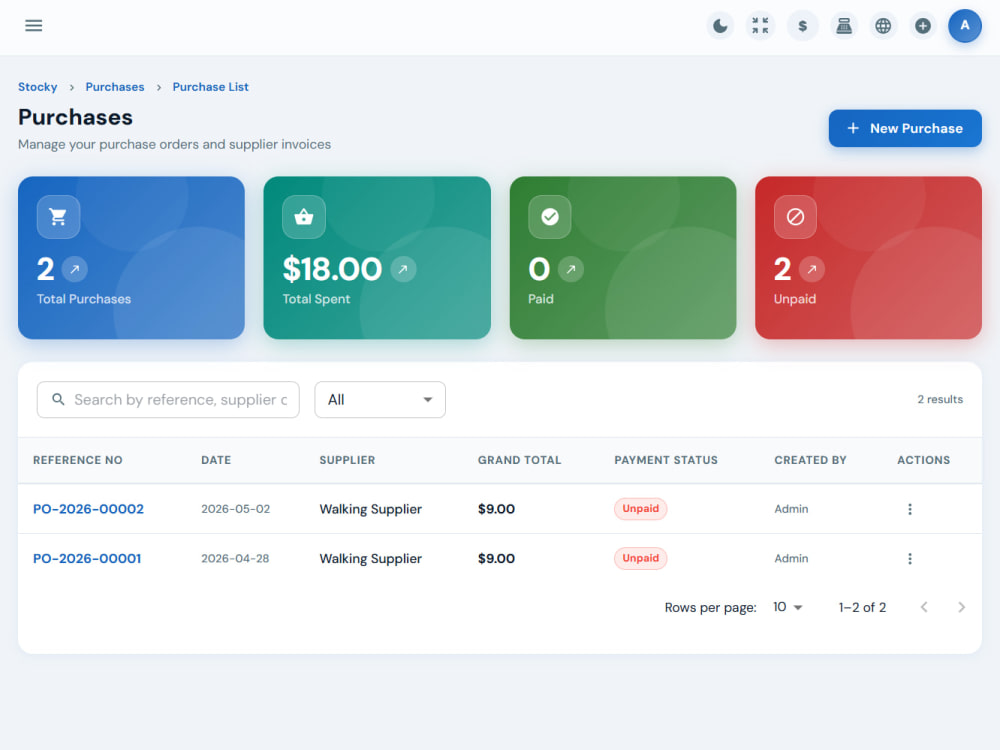1000x750 pixels.
Task: Open actions menu for PO-2026-00002
Action: pos(910,509)
